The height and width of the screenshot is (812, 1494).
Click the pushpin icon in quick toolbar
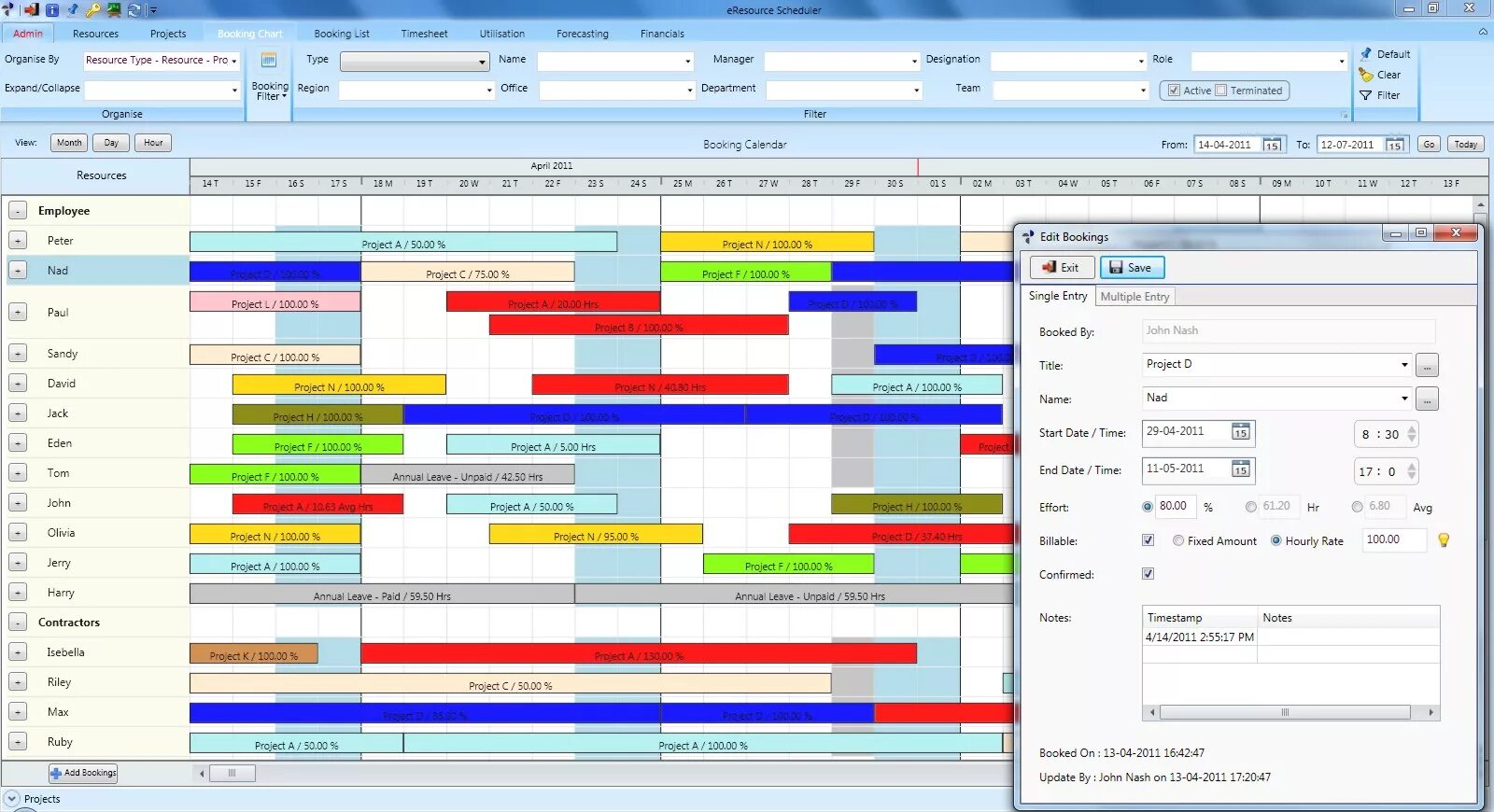(x=73, y=9)
